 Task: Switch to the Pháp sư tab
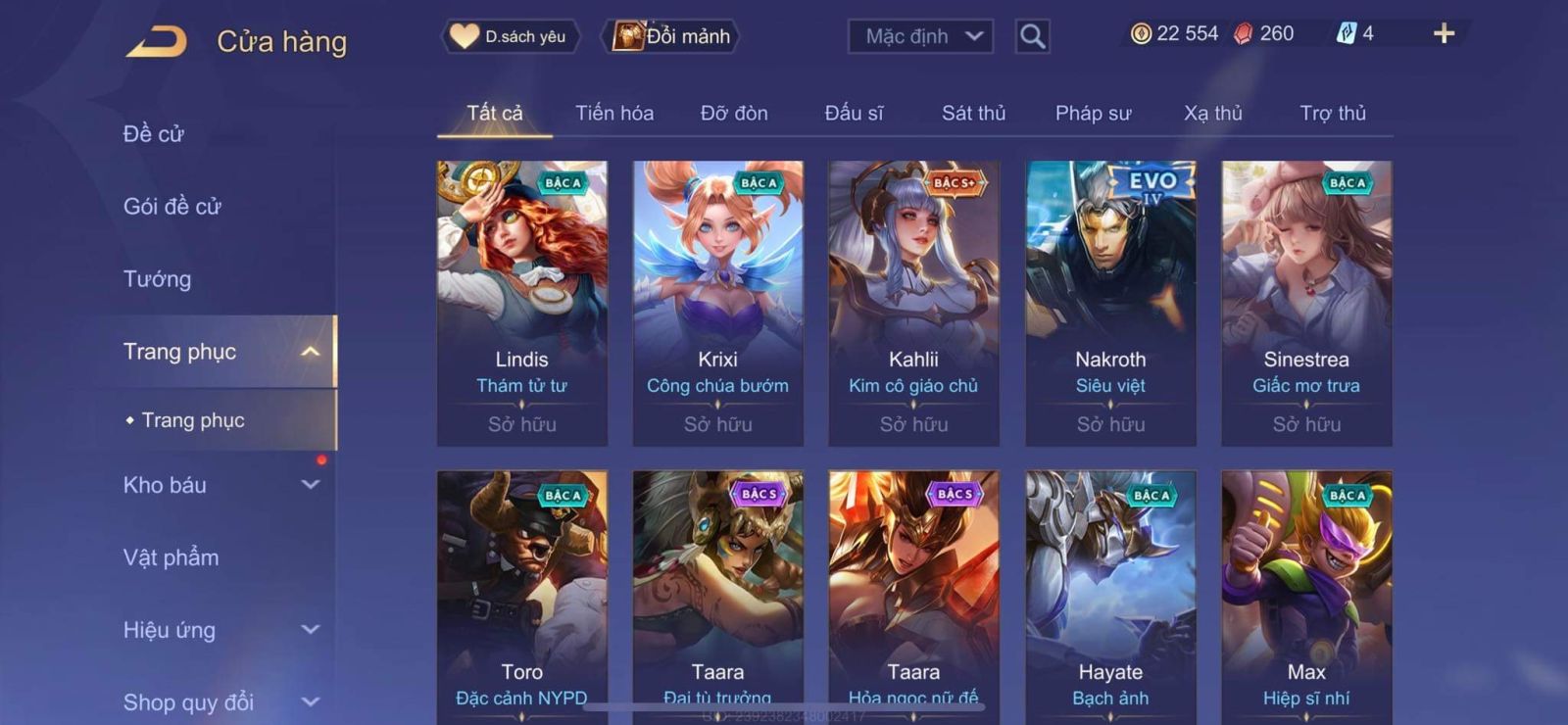point(1093,113)
